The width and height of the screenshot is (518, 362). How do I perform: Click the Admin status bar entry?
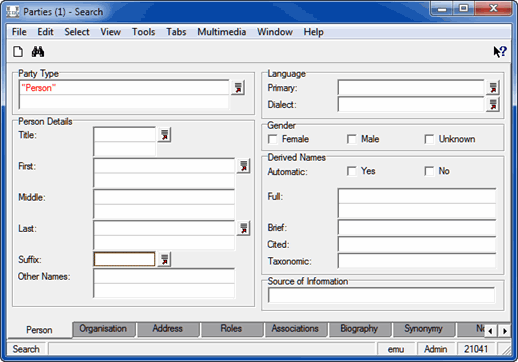tap(436, 349)
